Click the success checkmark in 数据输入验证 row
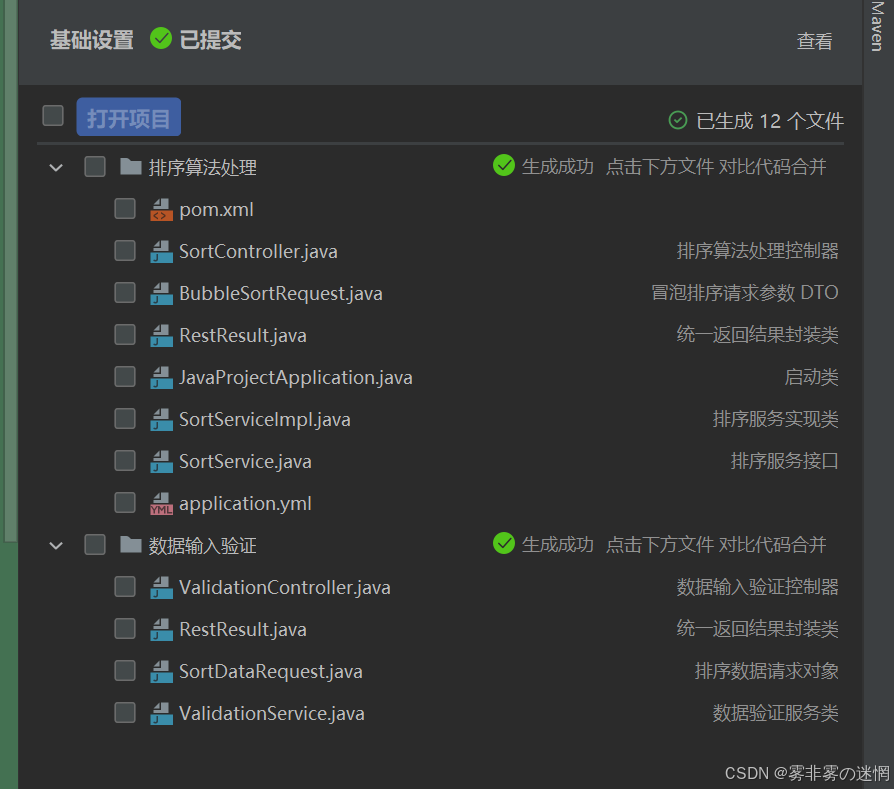894x789 pixels. [504, 543]
